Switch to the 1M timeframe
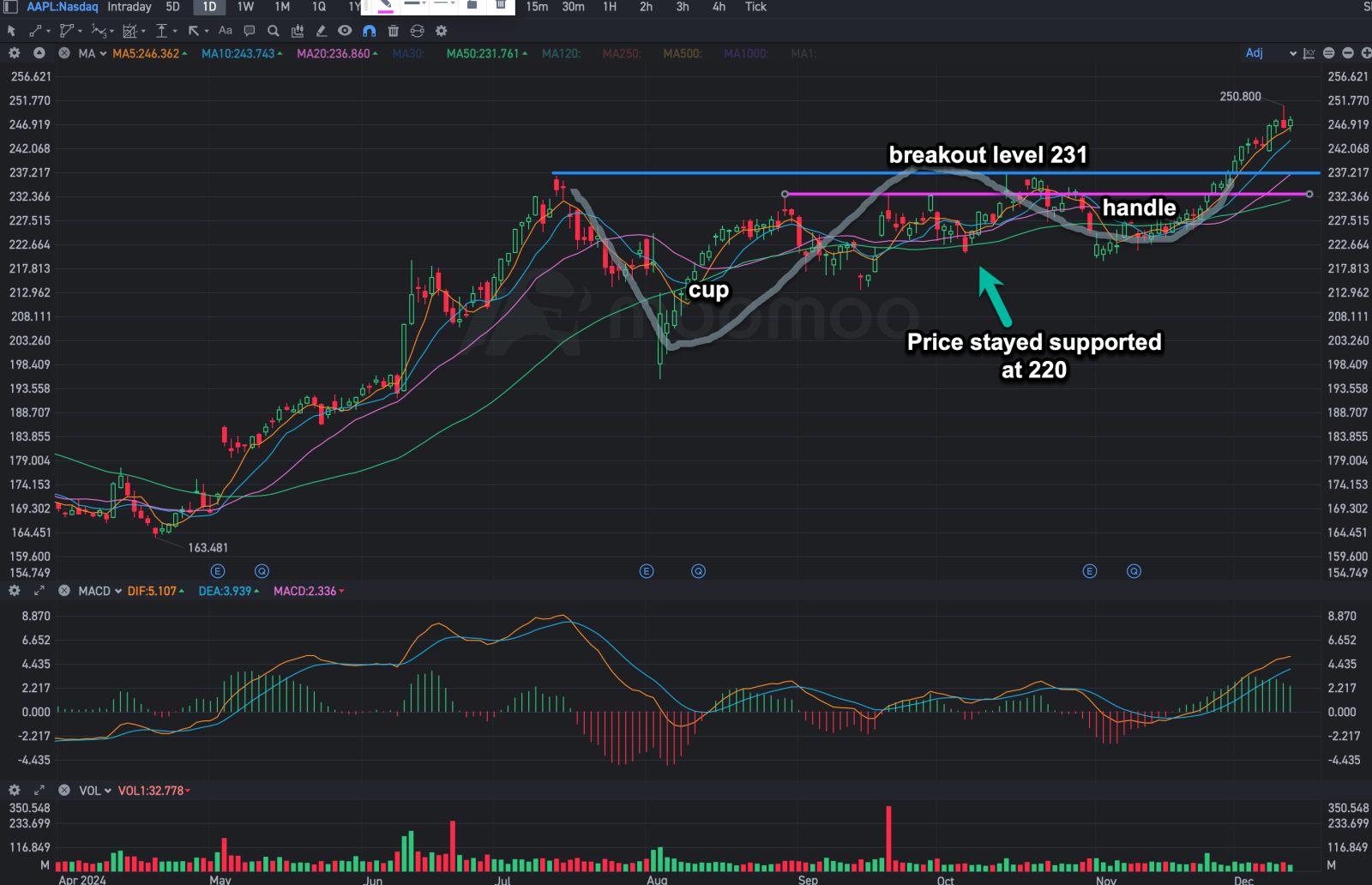Viewport: 1372px width, 885px height. tap(282, 7)
